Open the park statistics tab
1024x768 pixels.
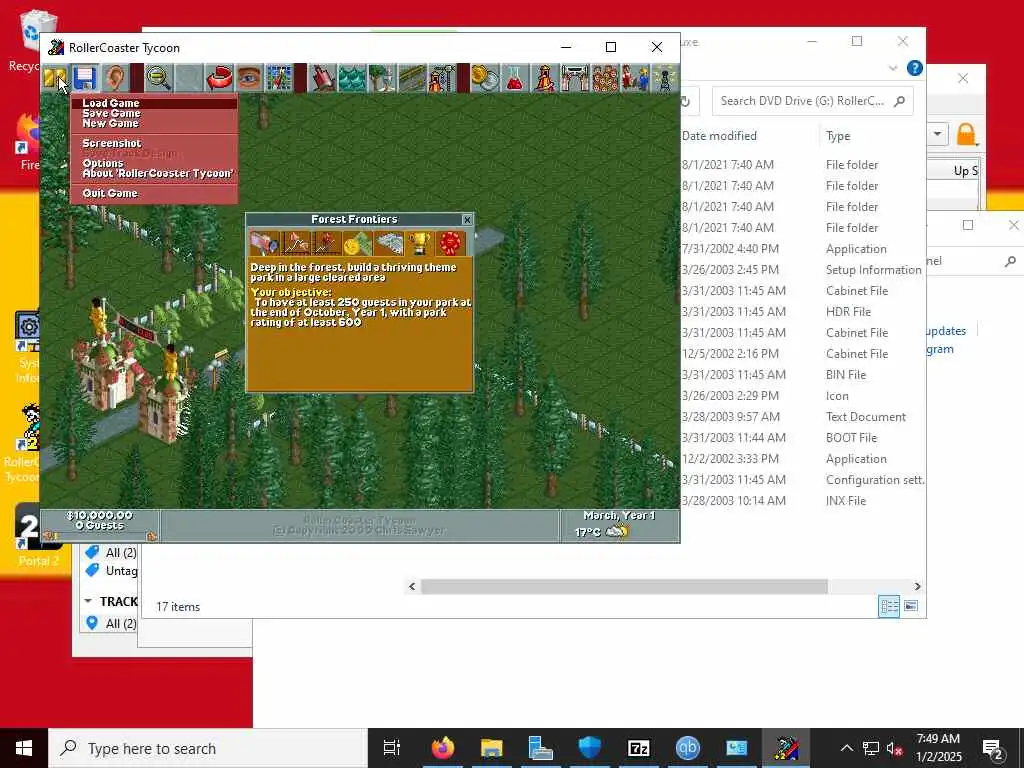point(389,244)
